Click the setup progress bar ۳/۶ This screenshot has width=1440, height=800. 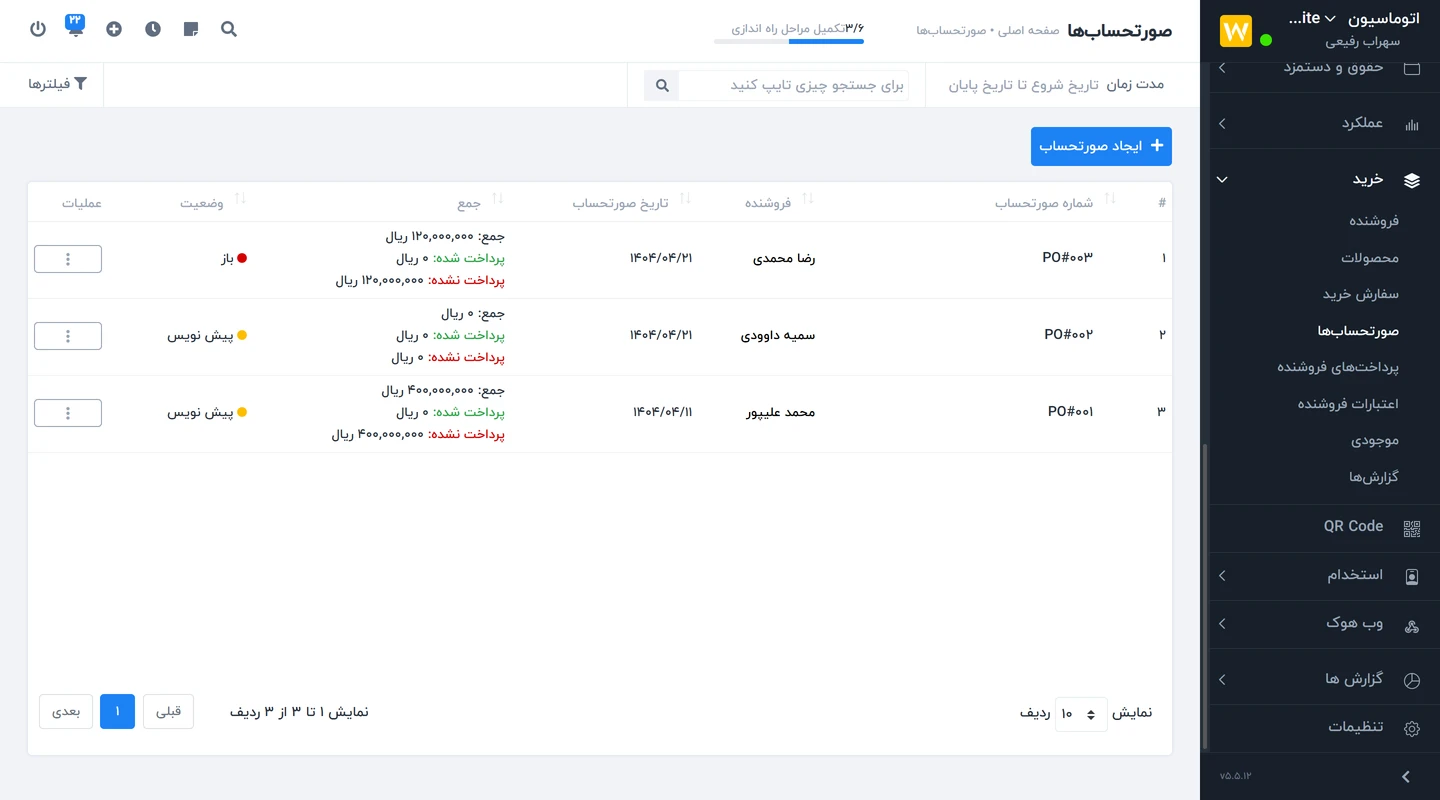click(789, 42)
